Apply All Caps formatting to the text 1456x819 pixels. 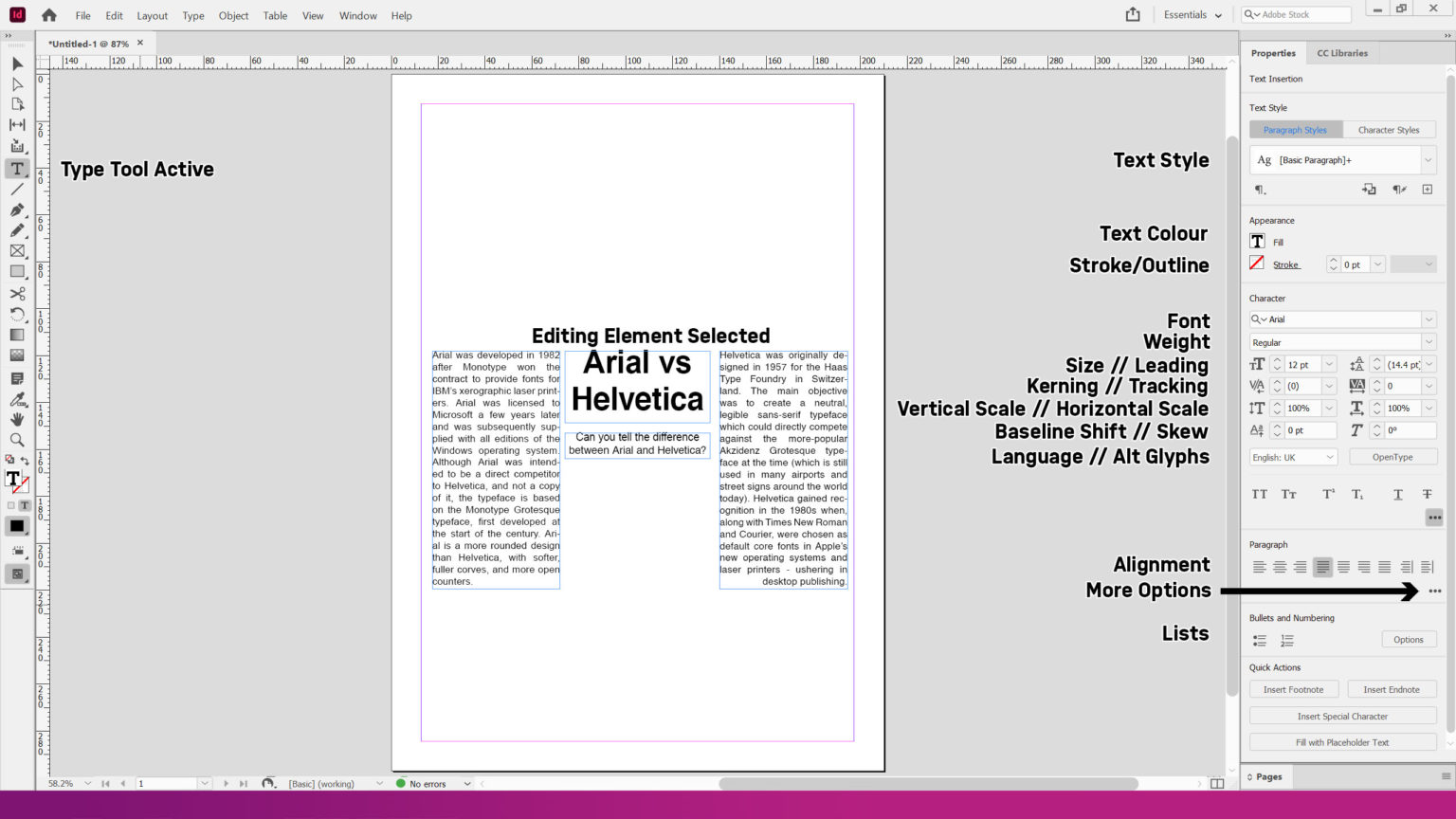(x=1259, y=494)
